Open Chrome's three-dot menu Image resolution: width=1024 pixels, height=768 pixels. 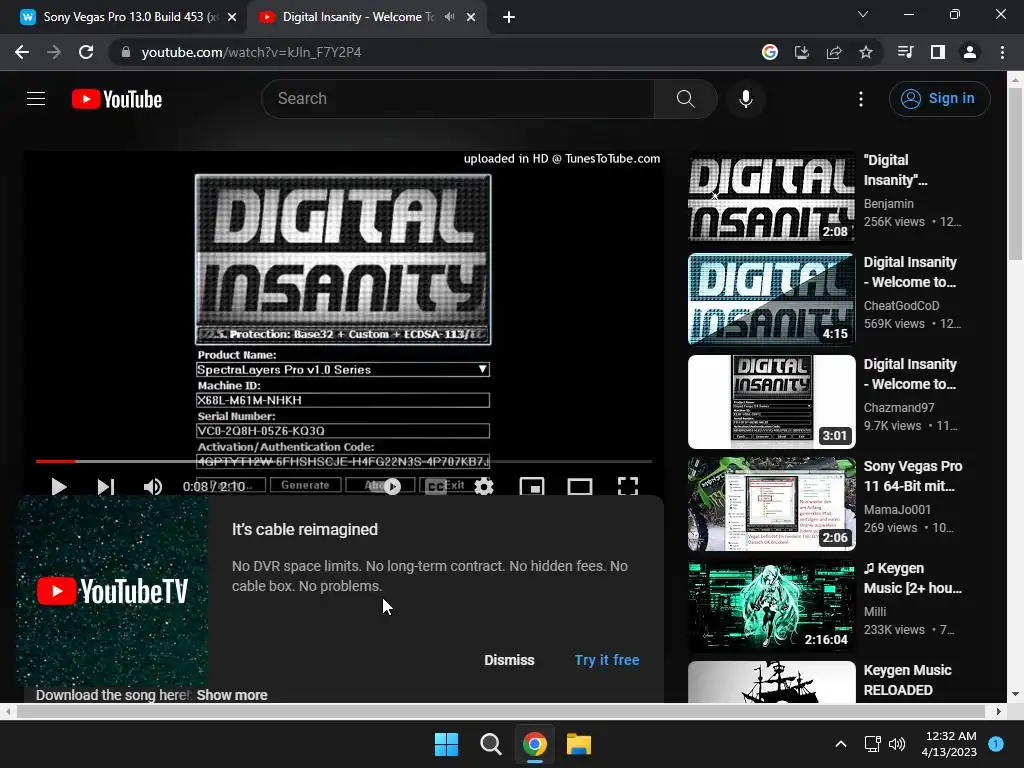point(1002,52)
